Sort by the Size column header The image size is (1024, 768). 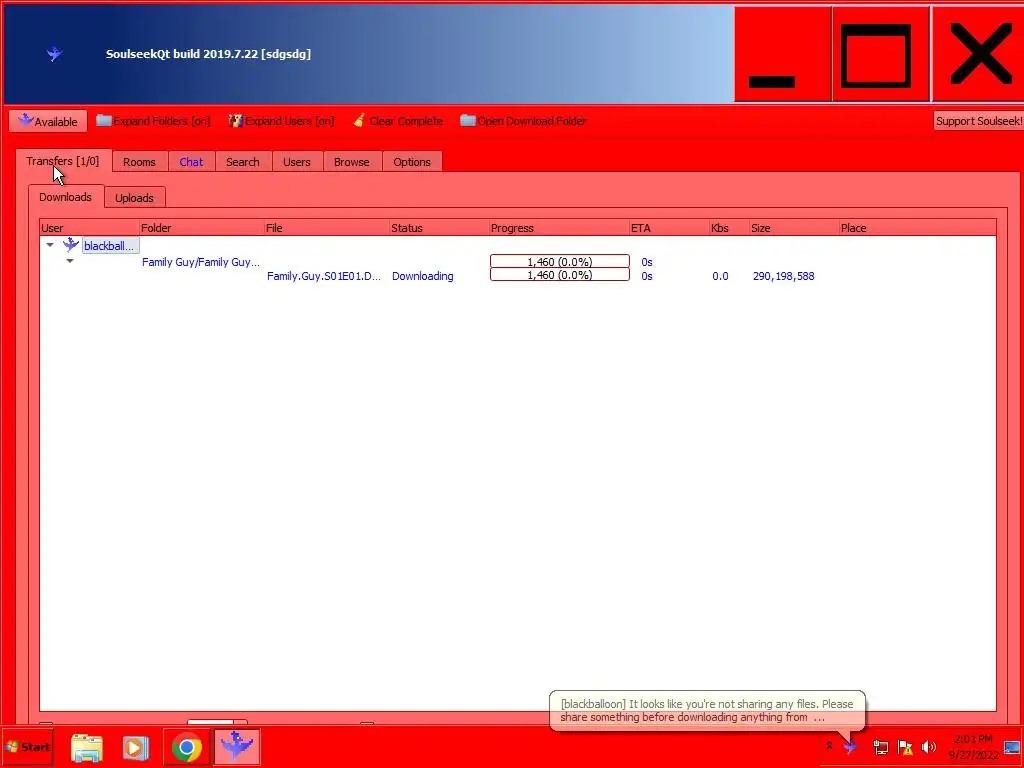click(x=794, y=228)
